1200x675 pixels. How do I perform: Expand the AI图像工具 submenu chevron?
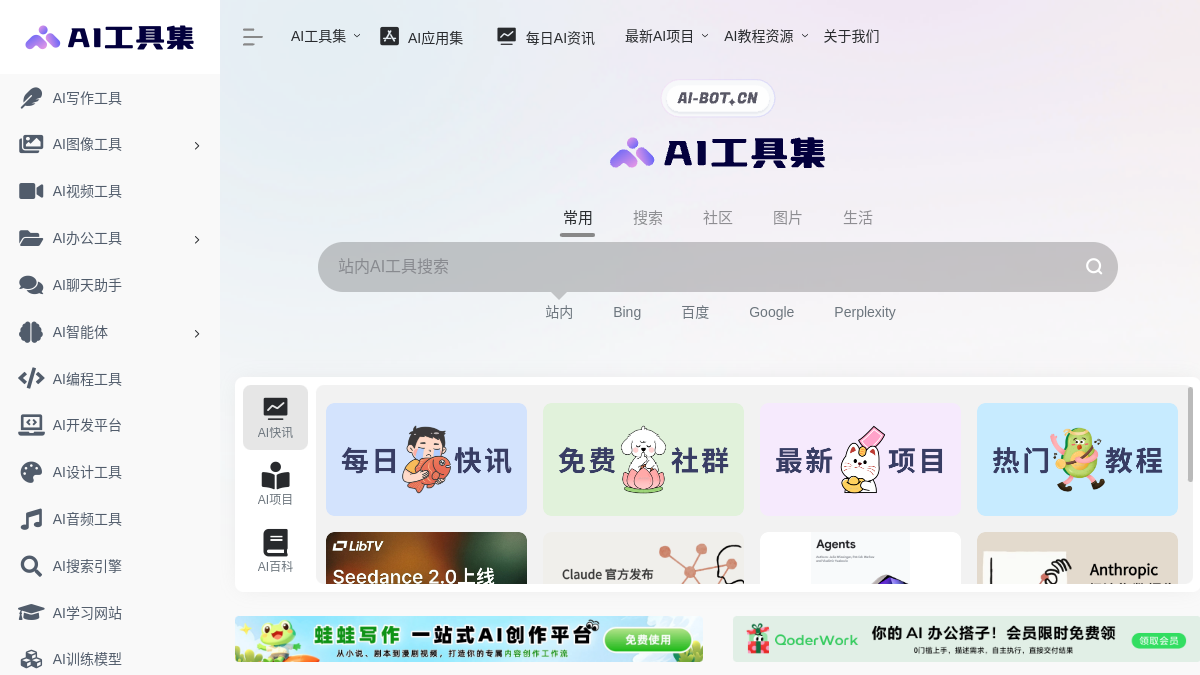tap(197, 146)
